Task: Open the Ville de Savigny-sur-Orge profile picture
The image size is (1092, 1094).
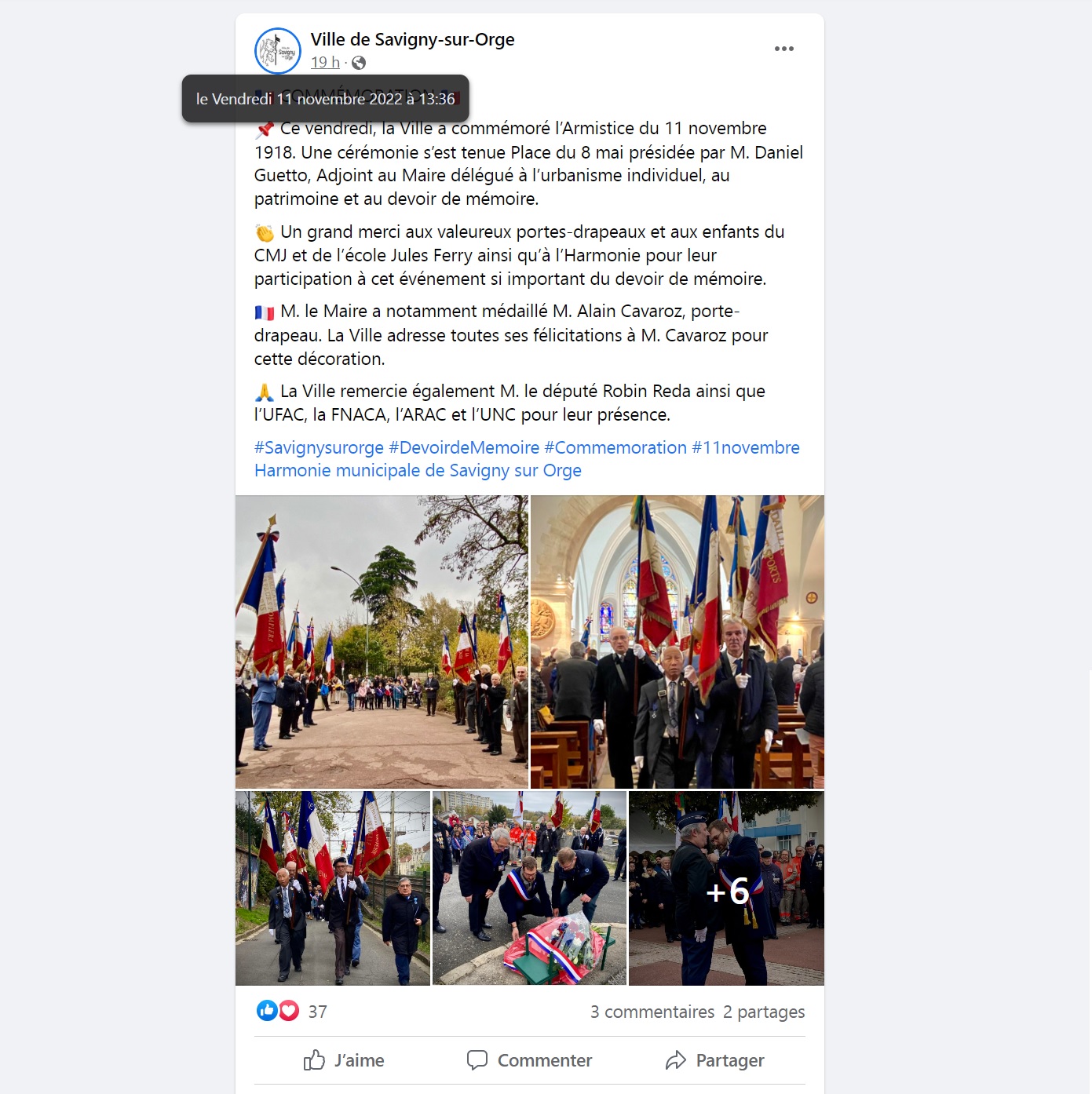Action: (x=278, y=51)
